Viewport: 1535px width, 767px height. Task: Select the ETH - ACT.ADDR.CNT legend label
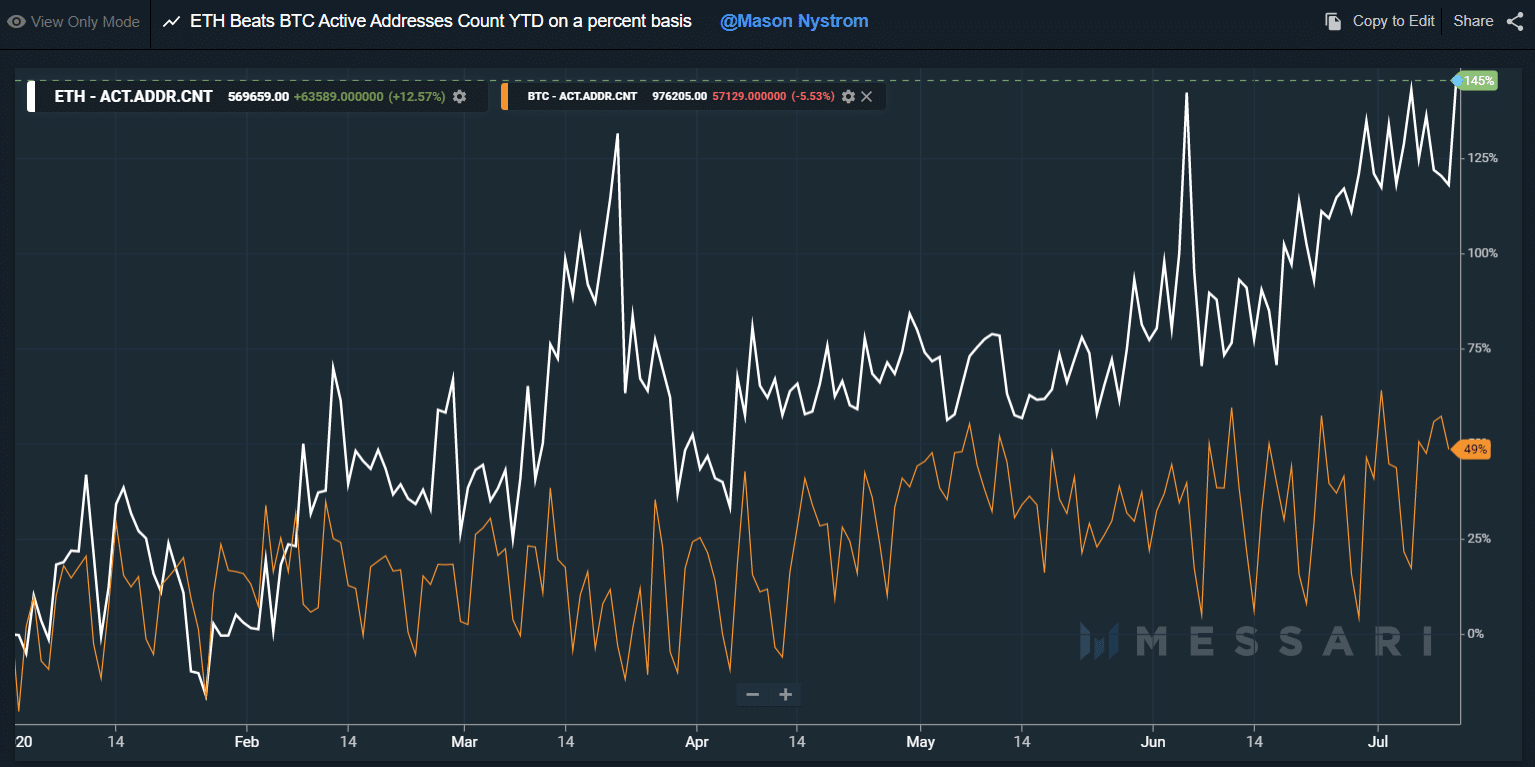[134, 97]
